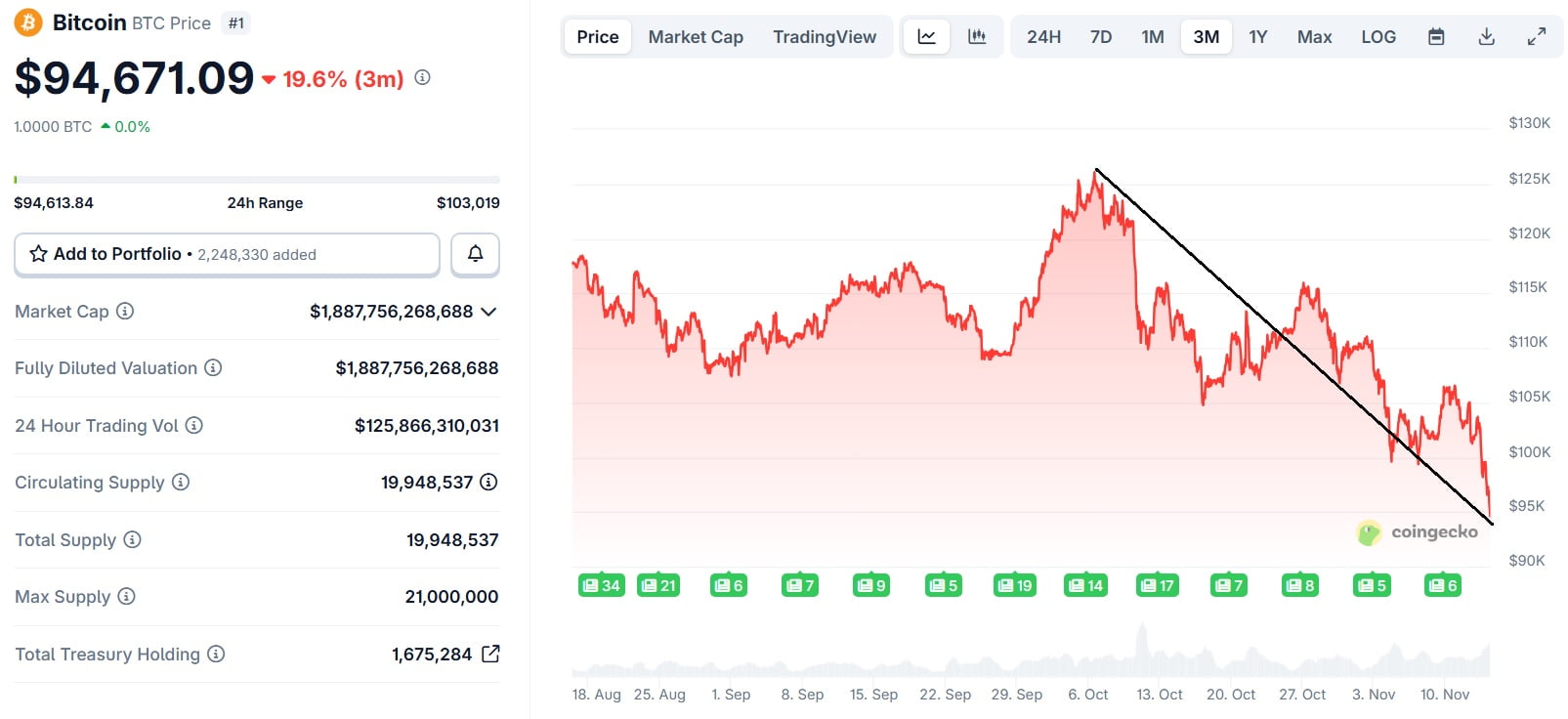Select the 24H time range
Screen dimensions: 1568x719
(x=1043, y=37)
